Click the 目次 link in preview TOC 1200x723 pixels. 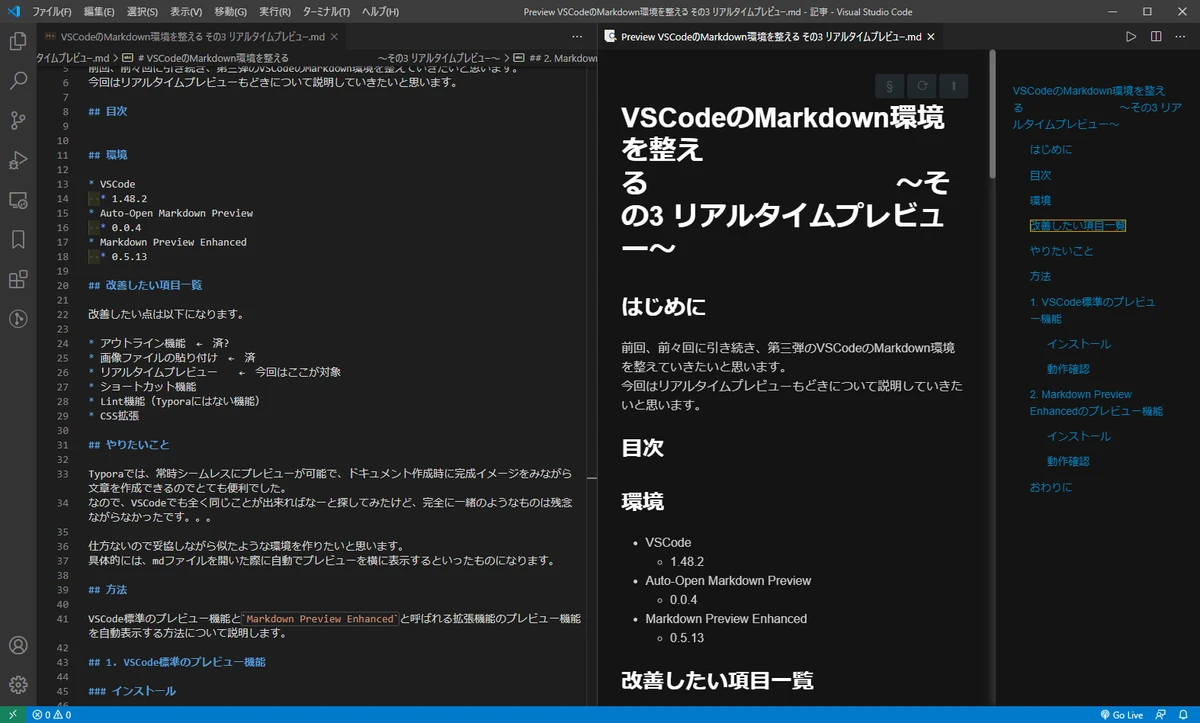(x=1040, y=175)
